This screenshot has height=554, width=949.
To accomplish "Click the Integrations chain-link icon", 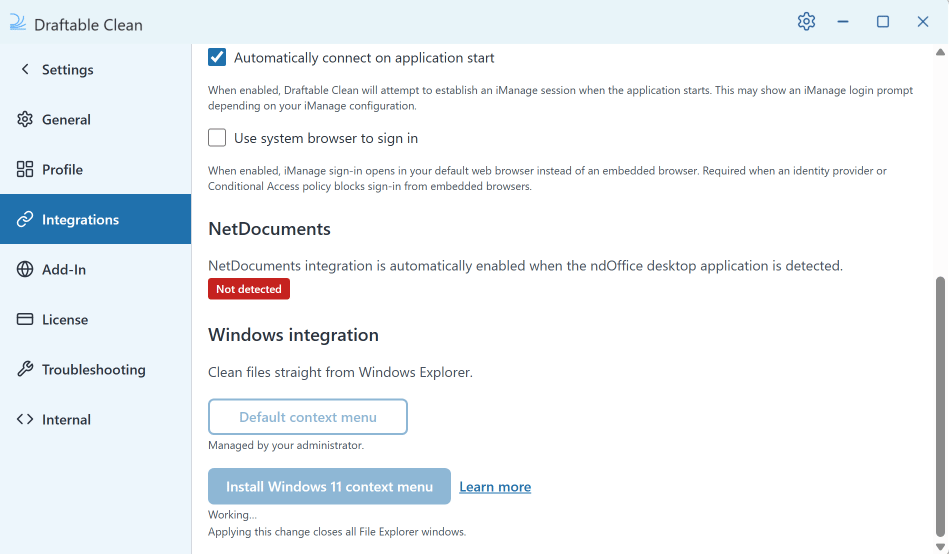I will (x=25, y=219).
